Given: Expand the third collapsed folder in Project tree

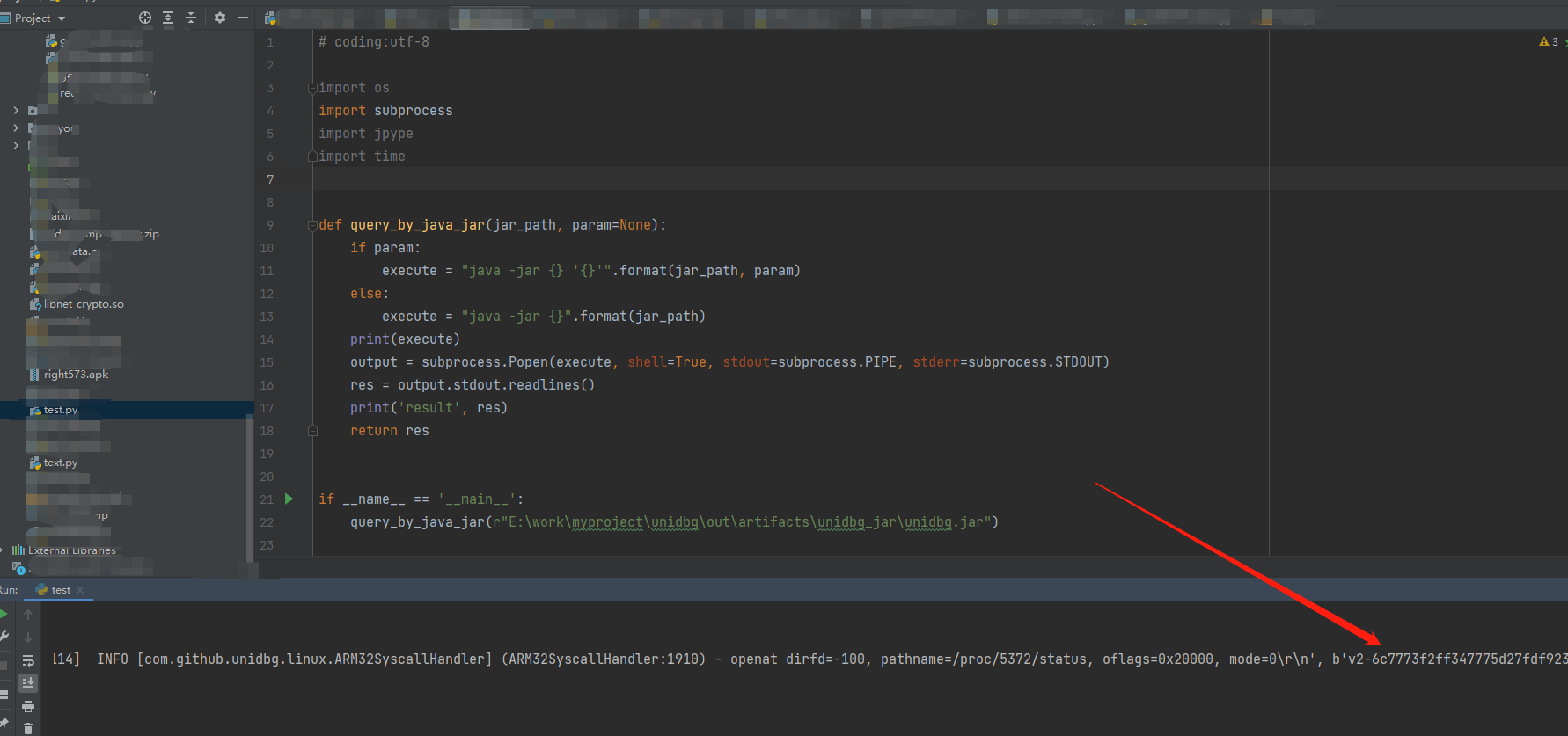Looking at the screenshot, I should point(16,145).
